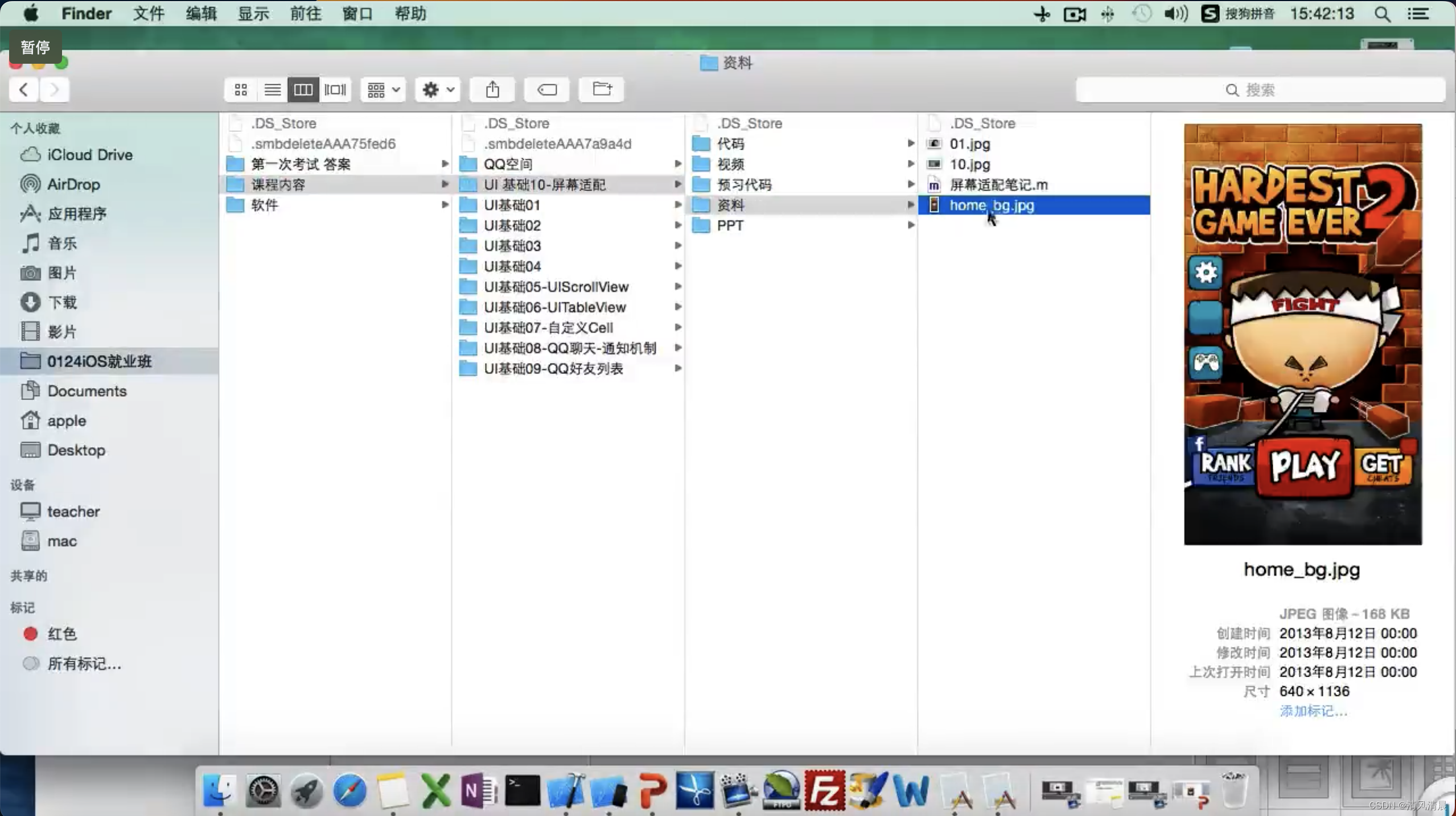Viewport: 1456px width, 816px height.
Task: Click 添加标记… link in preview
Action: [x=1313, y=711]
